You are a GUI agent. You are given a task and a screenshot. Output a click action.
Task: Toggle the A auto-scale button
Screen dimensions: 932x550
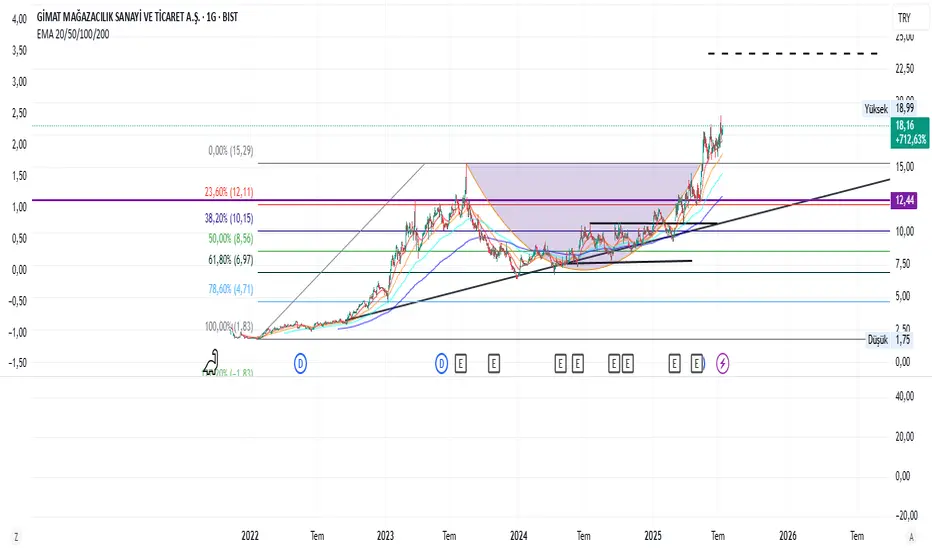911,536
